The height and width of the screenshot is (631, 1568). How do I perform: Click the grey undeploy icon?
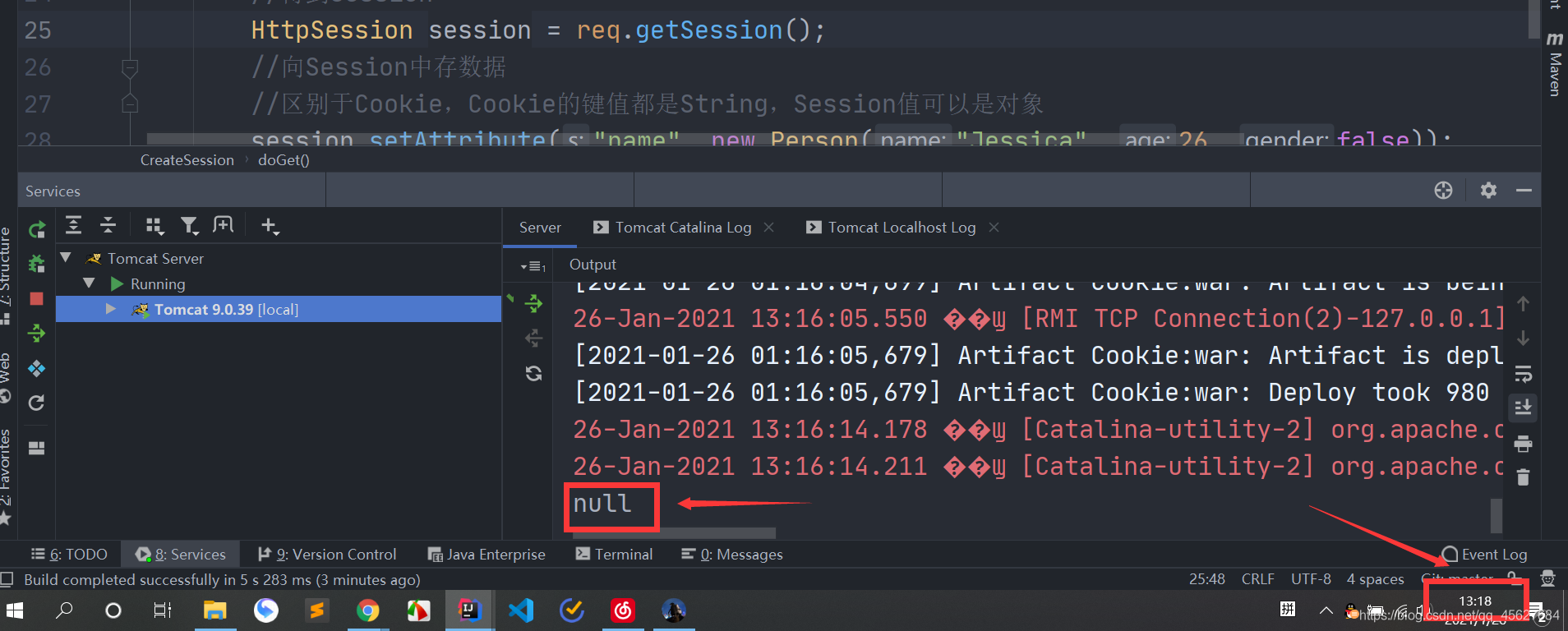pos(534,338)
